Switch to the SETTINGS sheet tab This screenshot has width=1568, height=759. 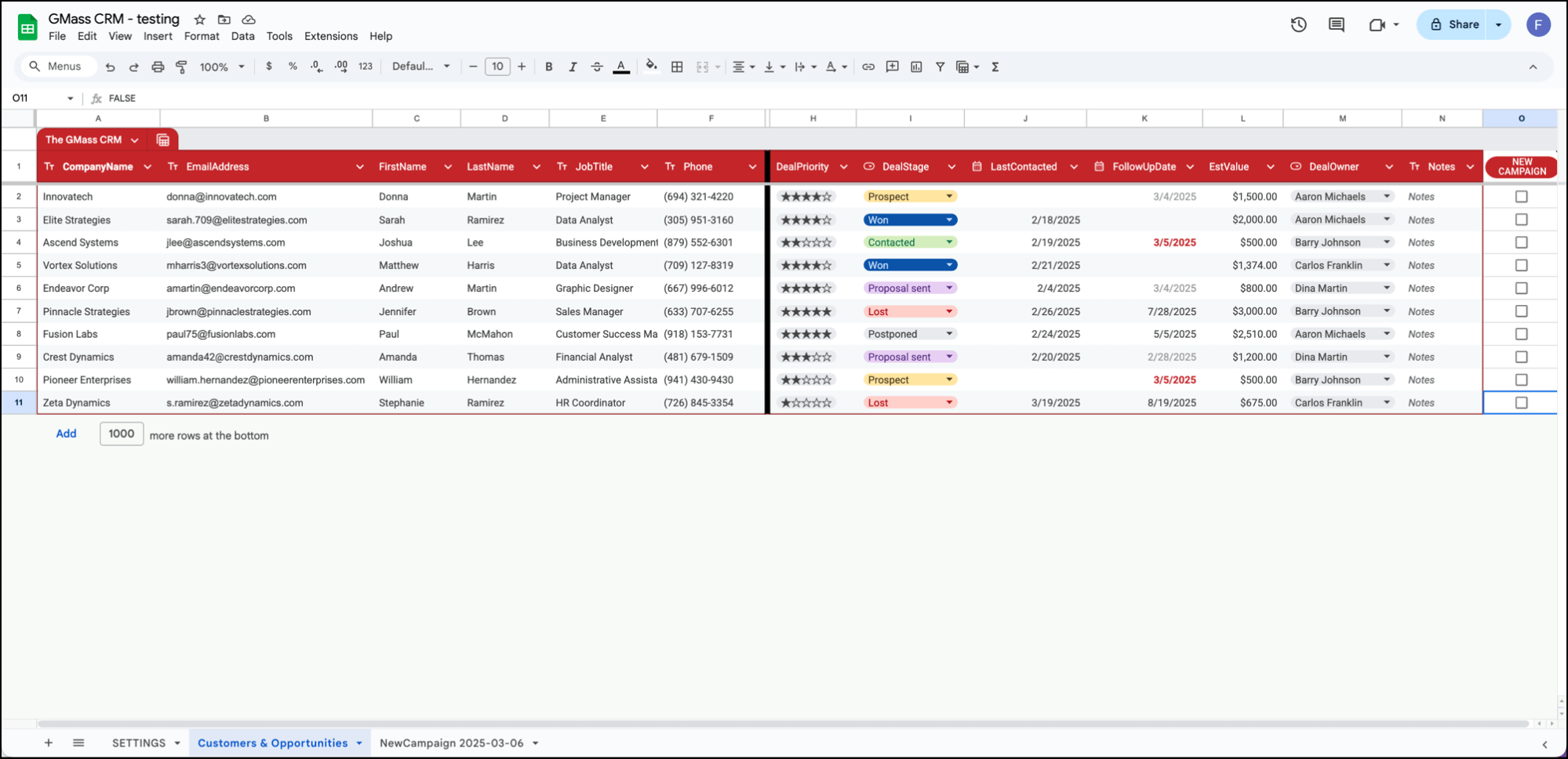[x=139, y=743]
